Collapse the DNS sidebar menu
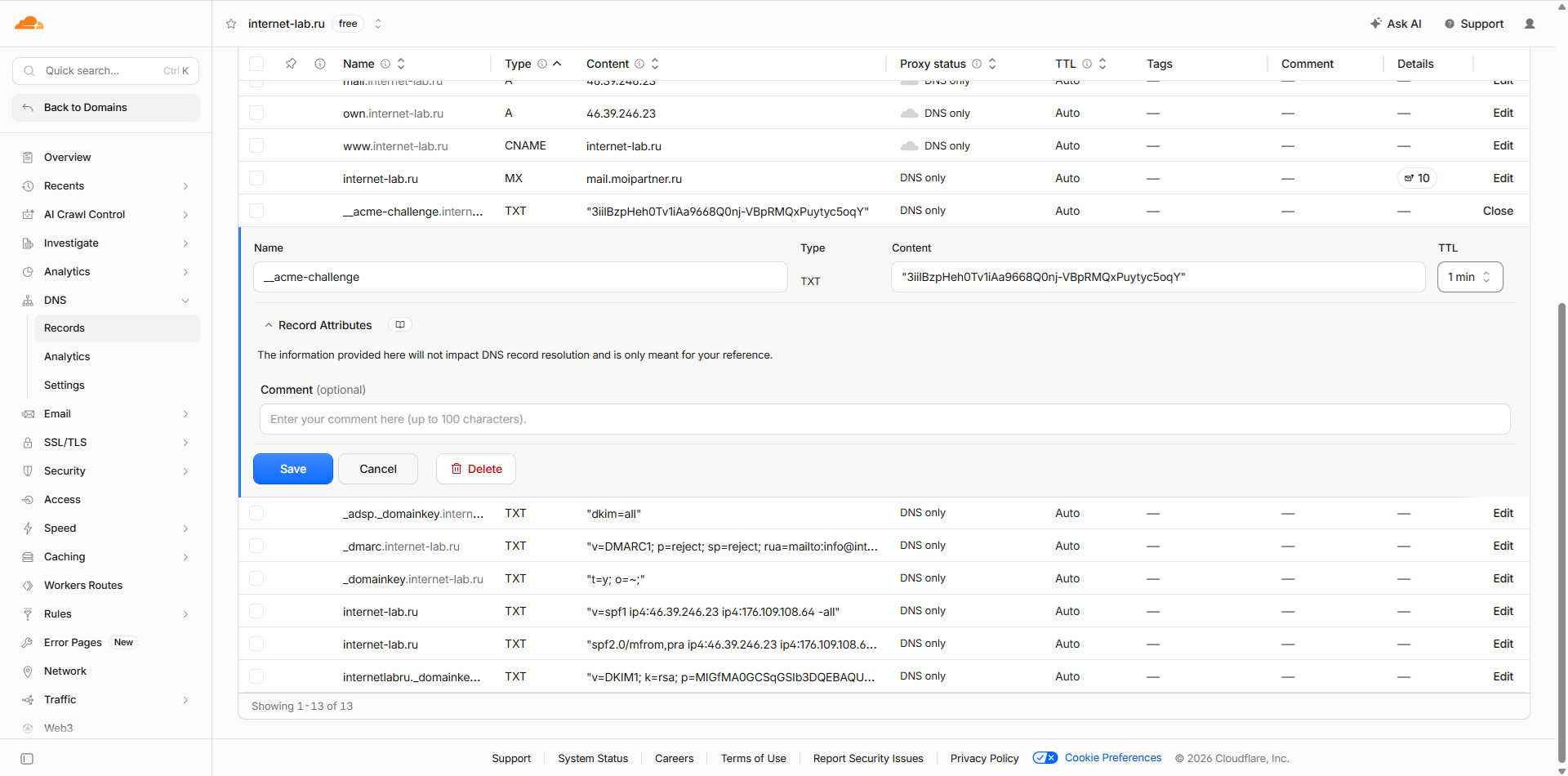Image resolution: width=1568 pixels, height=776 pixels. pos(185,301)
